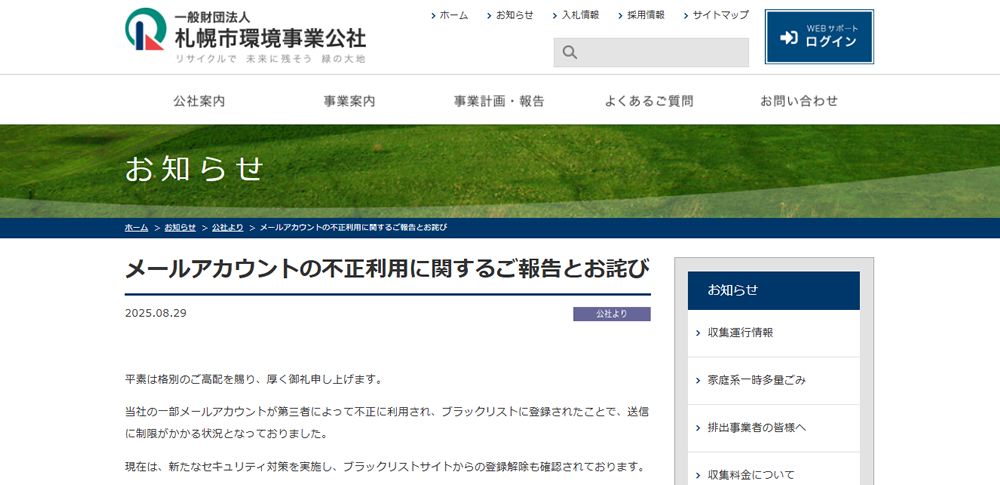
Task: Click the paragraph starting 当社の一部メールアカウント
Action: pos(388,422)
